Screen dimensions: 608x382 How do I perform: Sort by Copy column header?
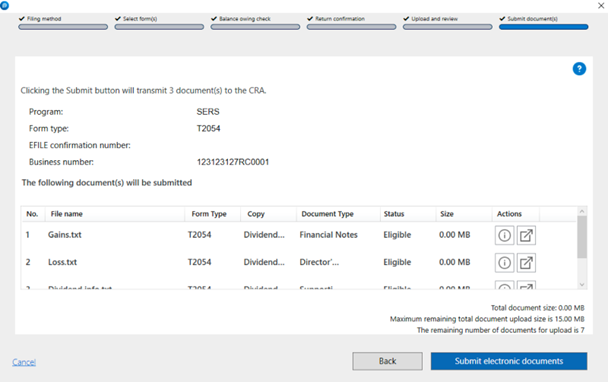click(x=268, y=214)
